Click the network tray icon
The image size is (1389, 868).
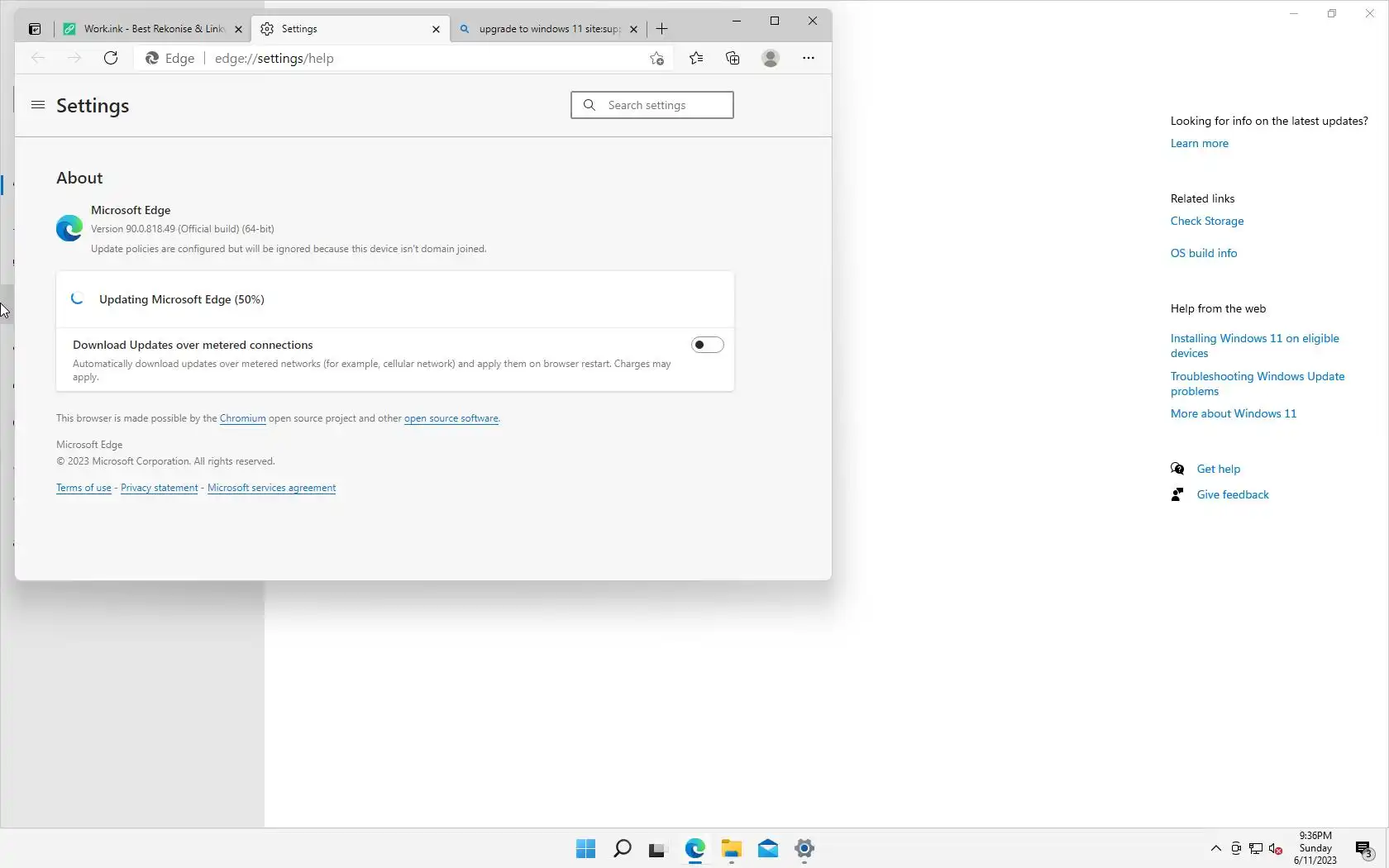coord(1256,848)
